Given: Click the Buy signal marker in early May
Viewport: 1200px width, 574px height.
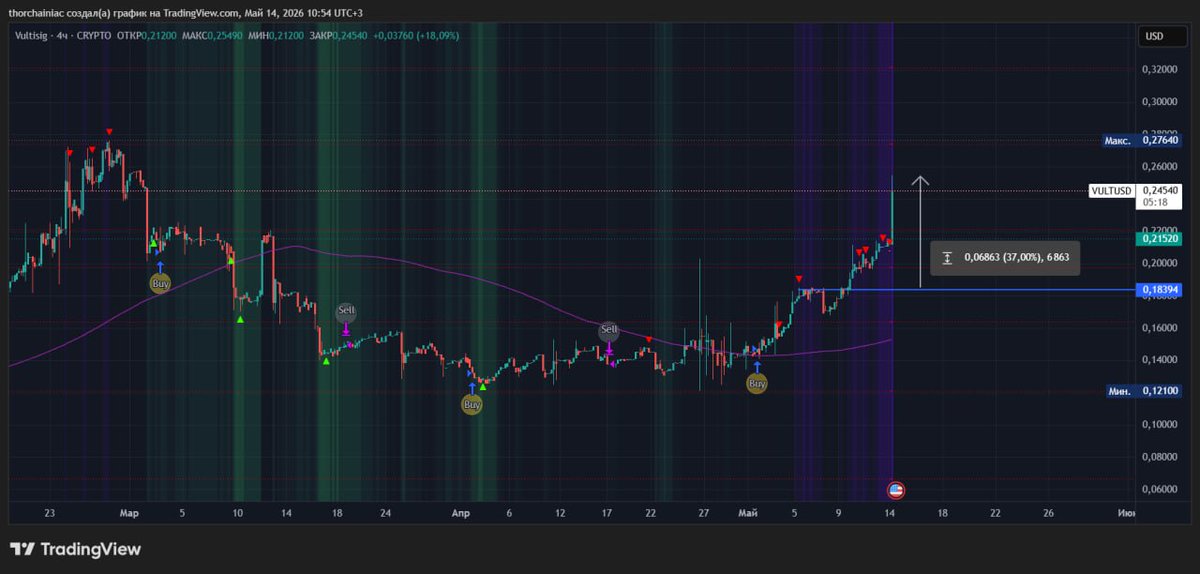Looking at the screenshot, I should pyautogui.click(x=758, y=383).
